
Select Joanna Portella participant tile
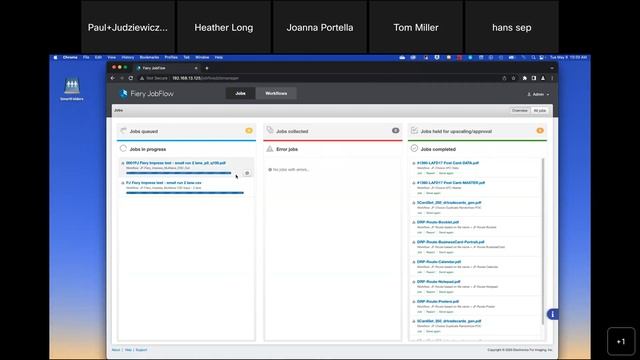(320, 27)
